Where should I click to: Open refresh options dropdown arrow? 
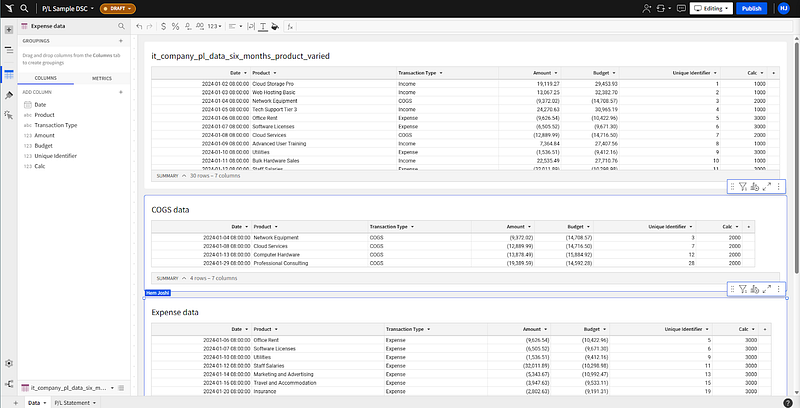tap(669, 8)
